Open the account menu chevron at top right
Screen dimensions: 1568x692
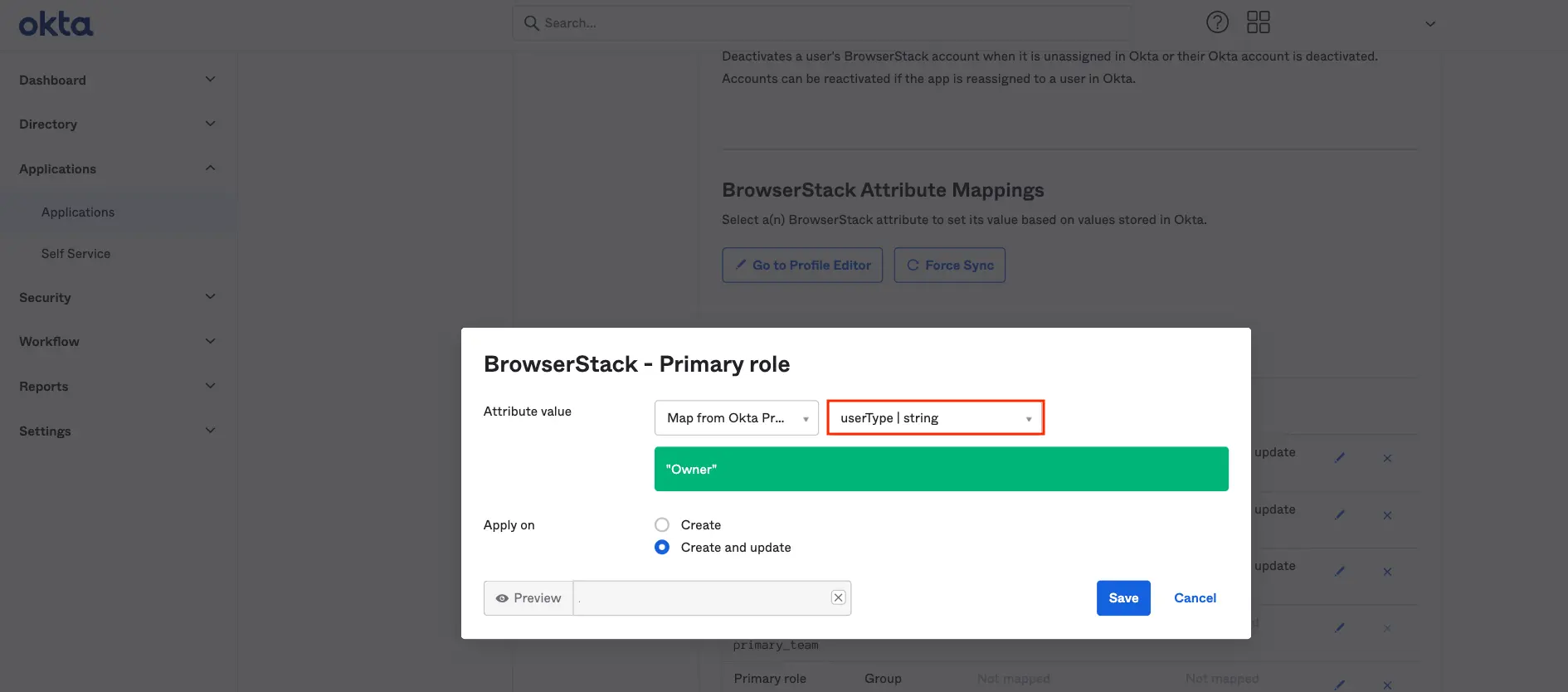pos(1429,24)
